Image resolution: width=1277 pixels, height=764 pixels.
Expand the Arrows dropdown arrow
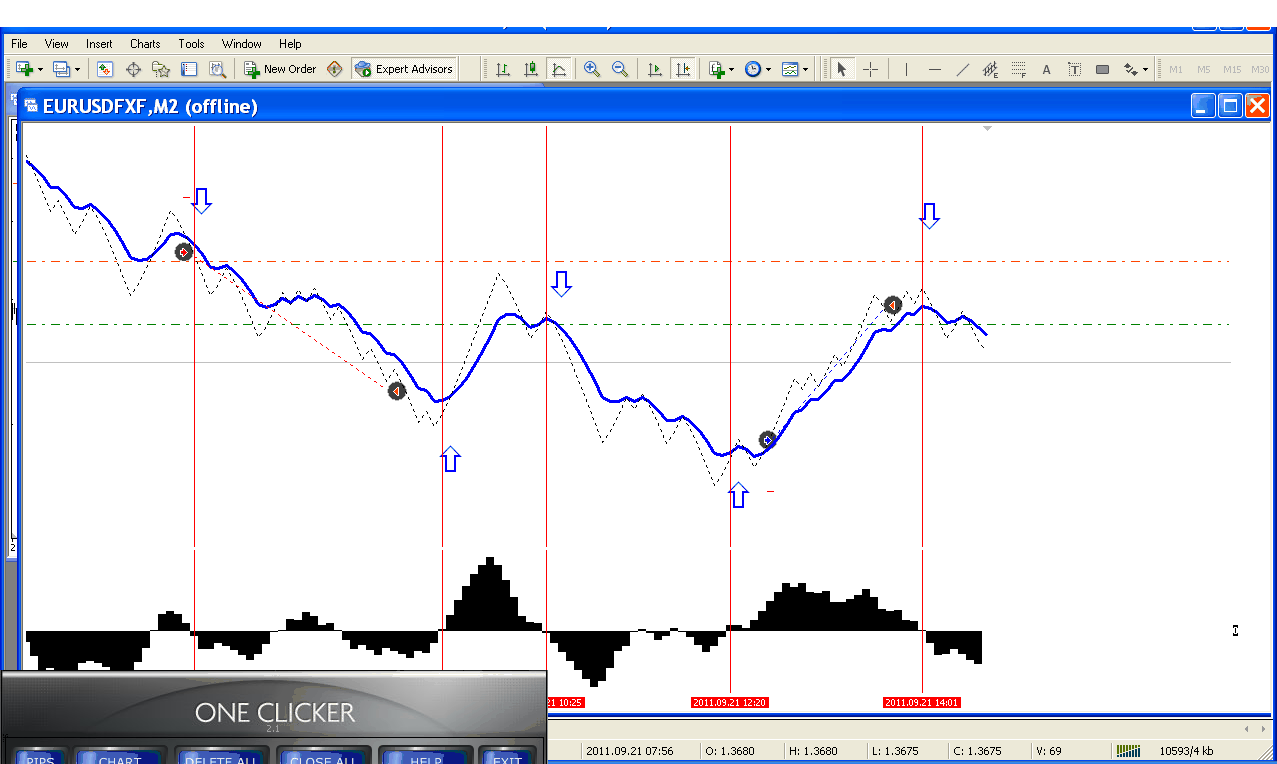point(1145,70)
